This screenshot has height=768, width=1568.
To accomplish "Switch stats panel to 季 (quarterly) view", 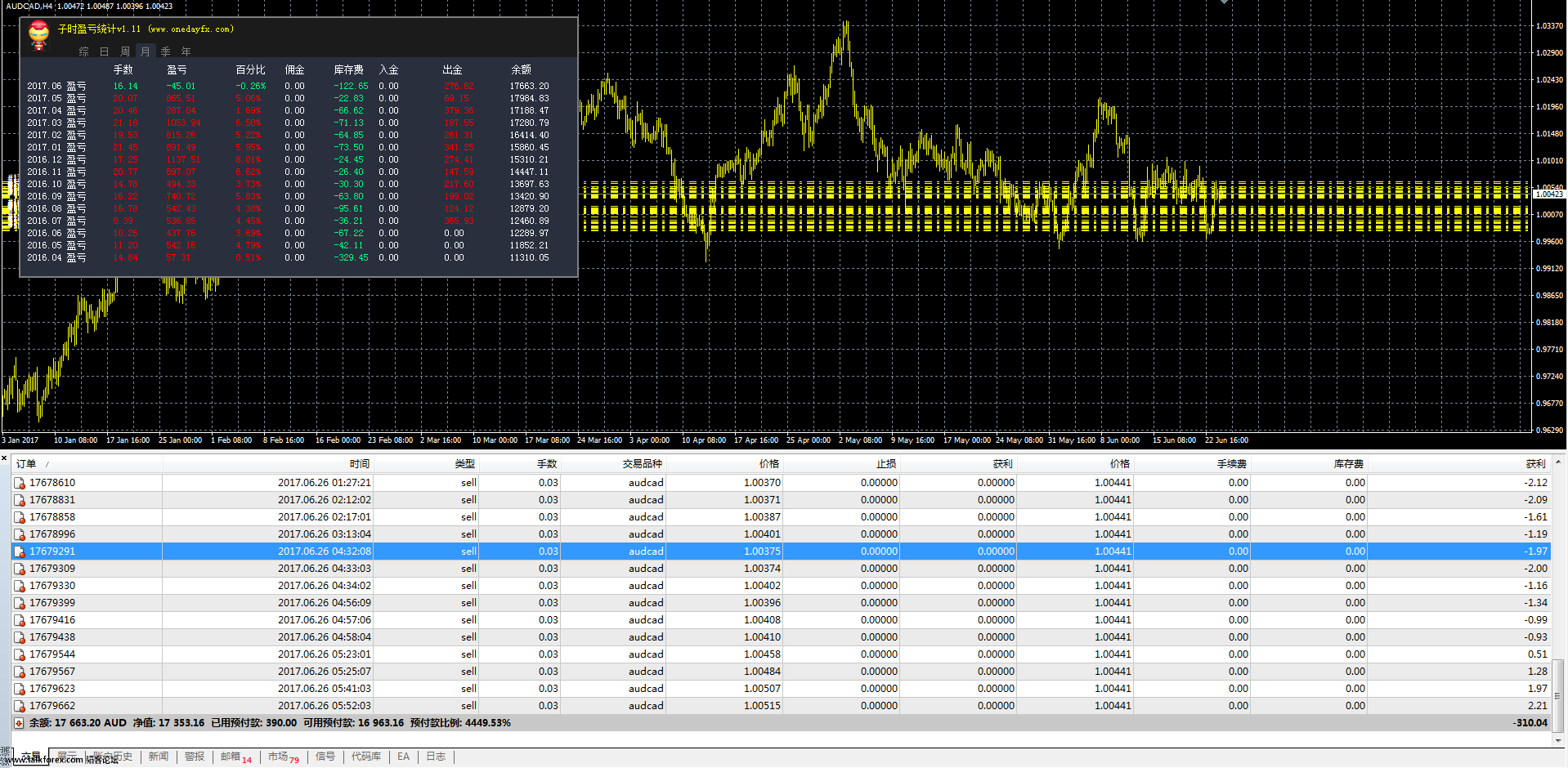I will tap(165, 51).
